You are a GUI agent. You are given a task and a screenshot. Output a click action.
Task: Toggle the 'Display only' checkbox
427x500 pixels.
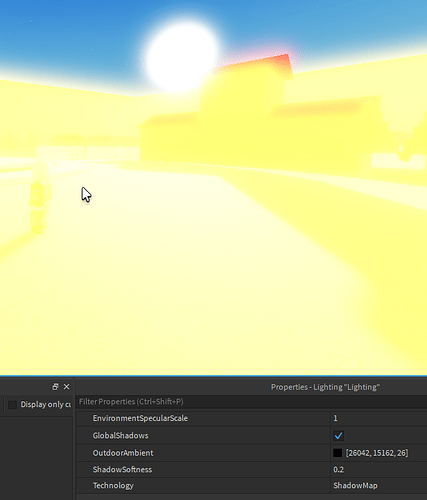pos(13,405)
